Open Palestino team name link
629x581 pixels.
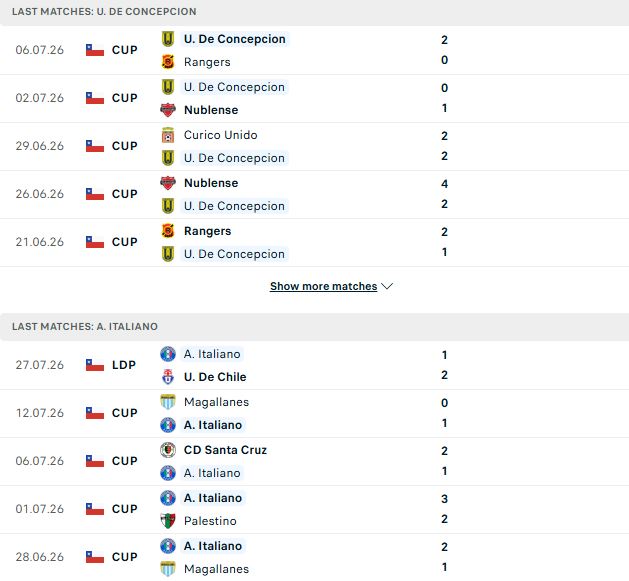click(210, 521)
